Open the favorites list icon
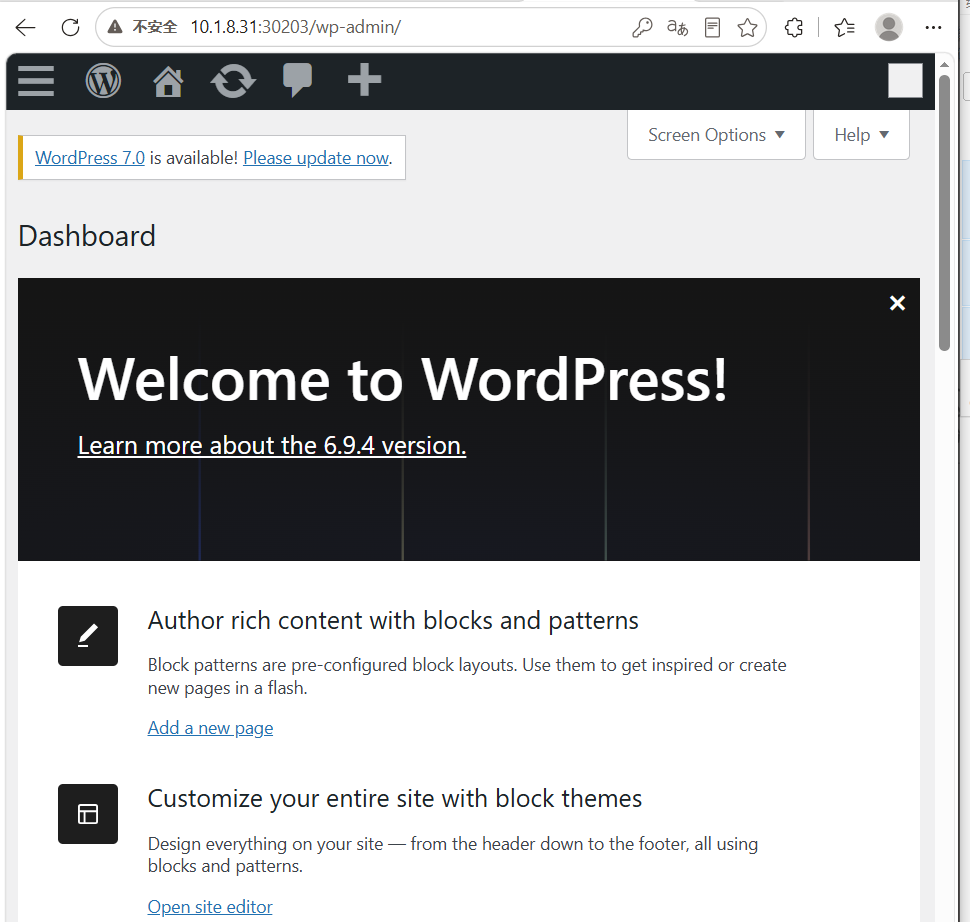The width and height of the screenshot is (970, 922). [844, 27]
